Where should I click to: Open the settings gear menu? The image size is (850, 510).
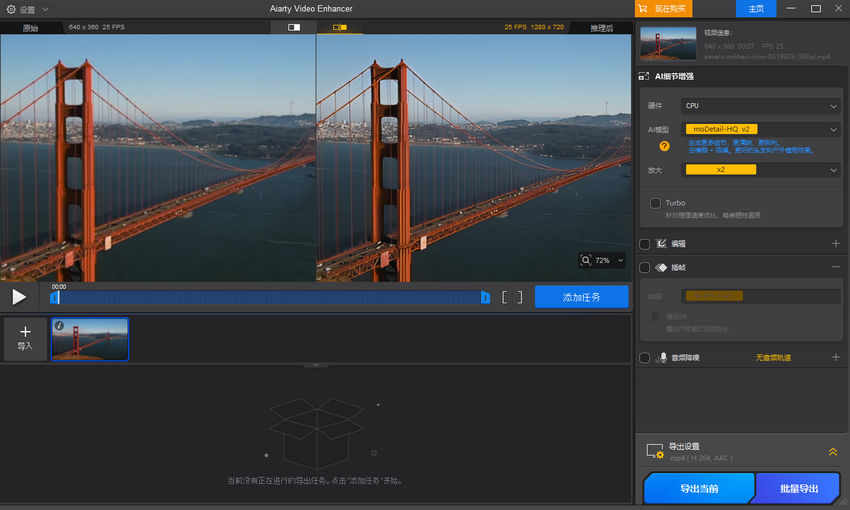click(x=11, y=9)
